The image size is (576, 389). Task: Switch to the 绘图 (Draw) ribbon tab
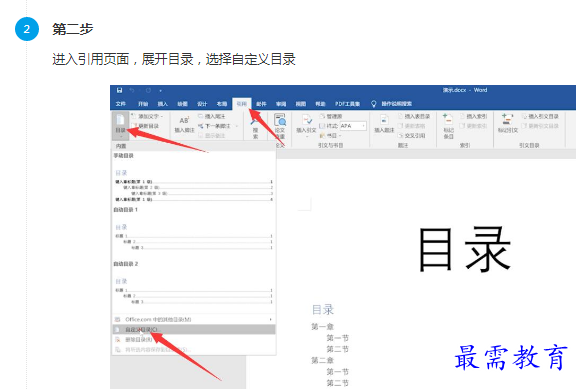[182, 104]
